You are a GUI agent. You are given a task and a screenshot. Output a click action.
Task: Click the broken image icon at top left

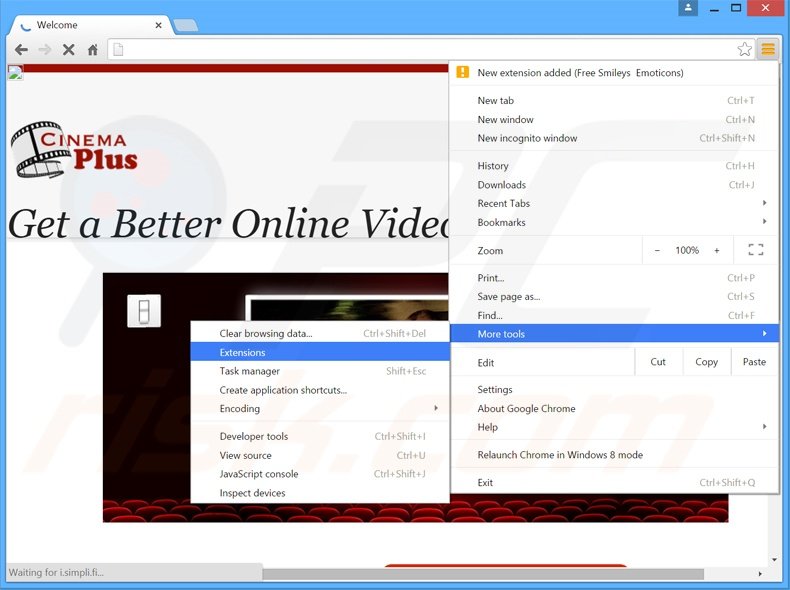[15, 73]
